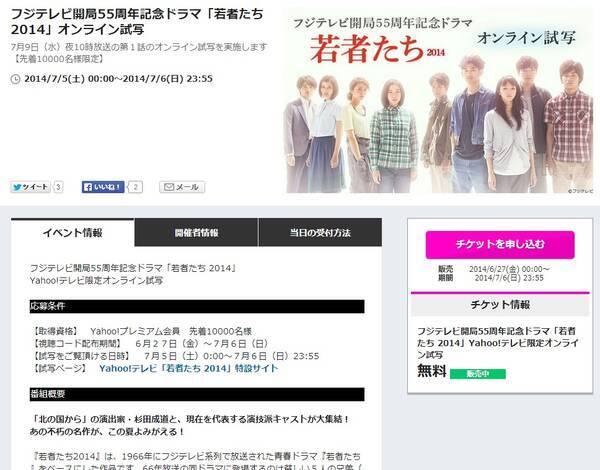The image size is (600, 470).
Task: Click the 応募条件 black section header
Action: [x=197, y=306]
